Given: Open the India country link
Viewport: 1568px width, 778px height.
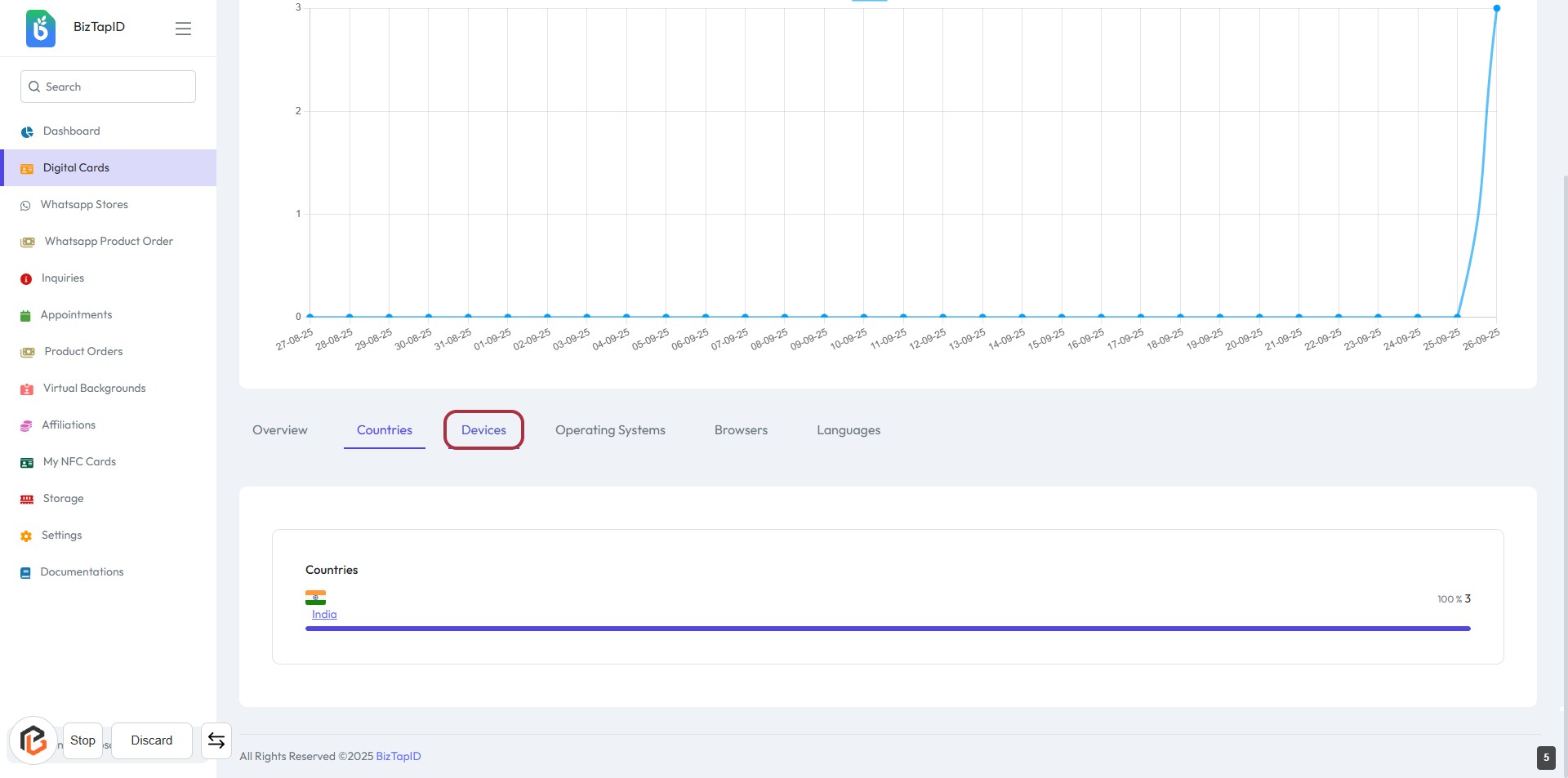Looking at the screenshot, I should [x=324, y=615].
